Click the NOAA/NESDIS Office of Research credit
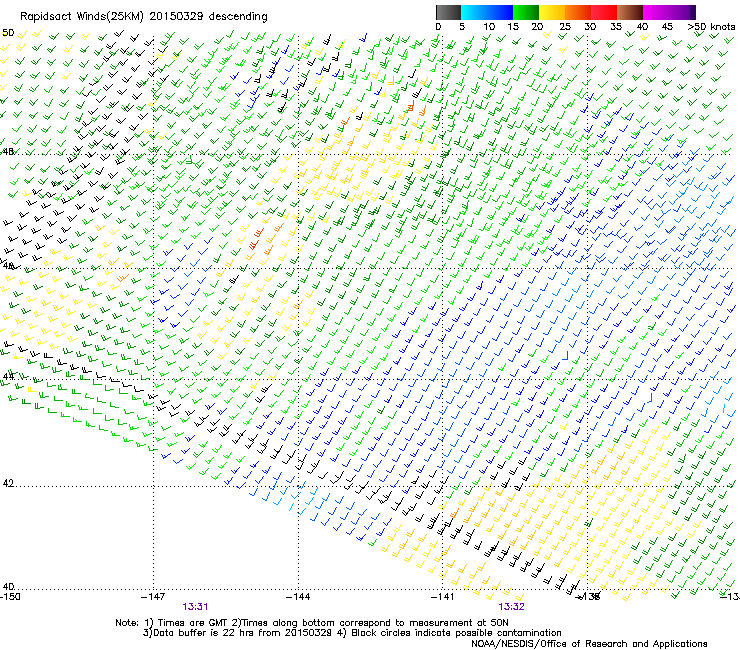The height and width of the screenshot is (650, 740). click(x=589, y=644)
